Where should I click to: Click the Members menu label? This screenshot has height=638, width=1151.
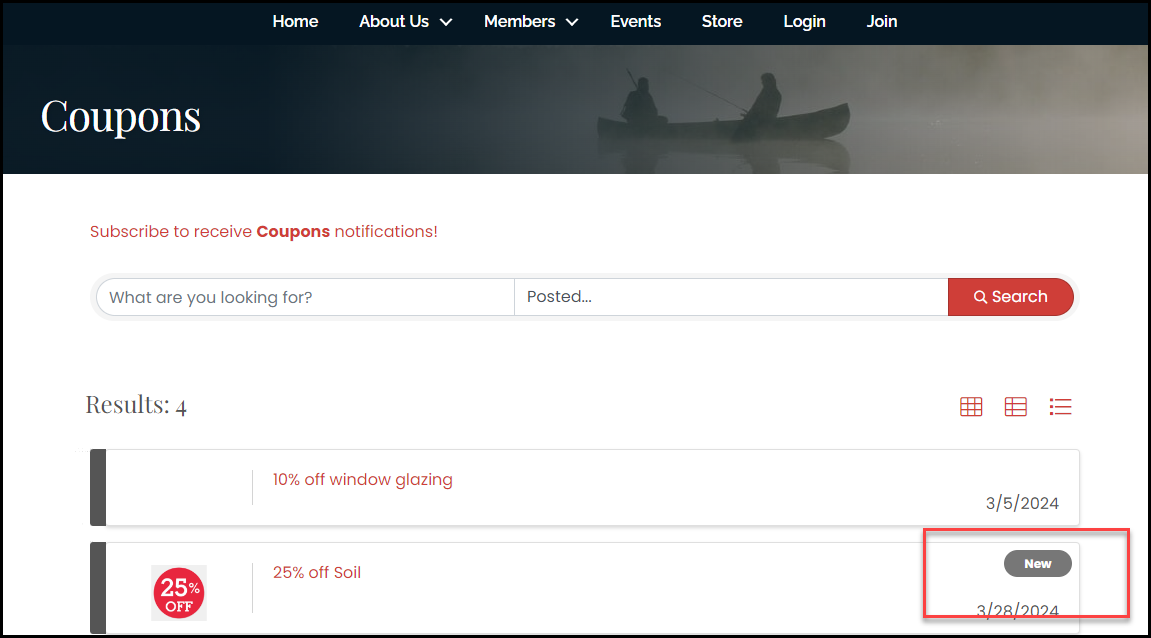519,21
